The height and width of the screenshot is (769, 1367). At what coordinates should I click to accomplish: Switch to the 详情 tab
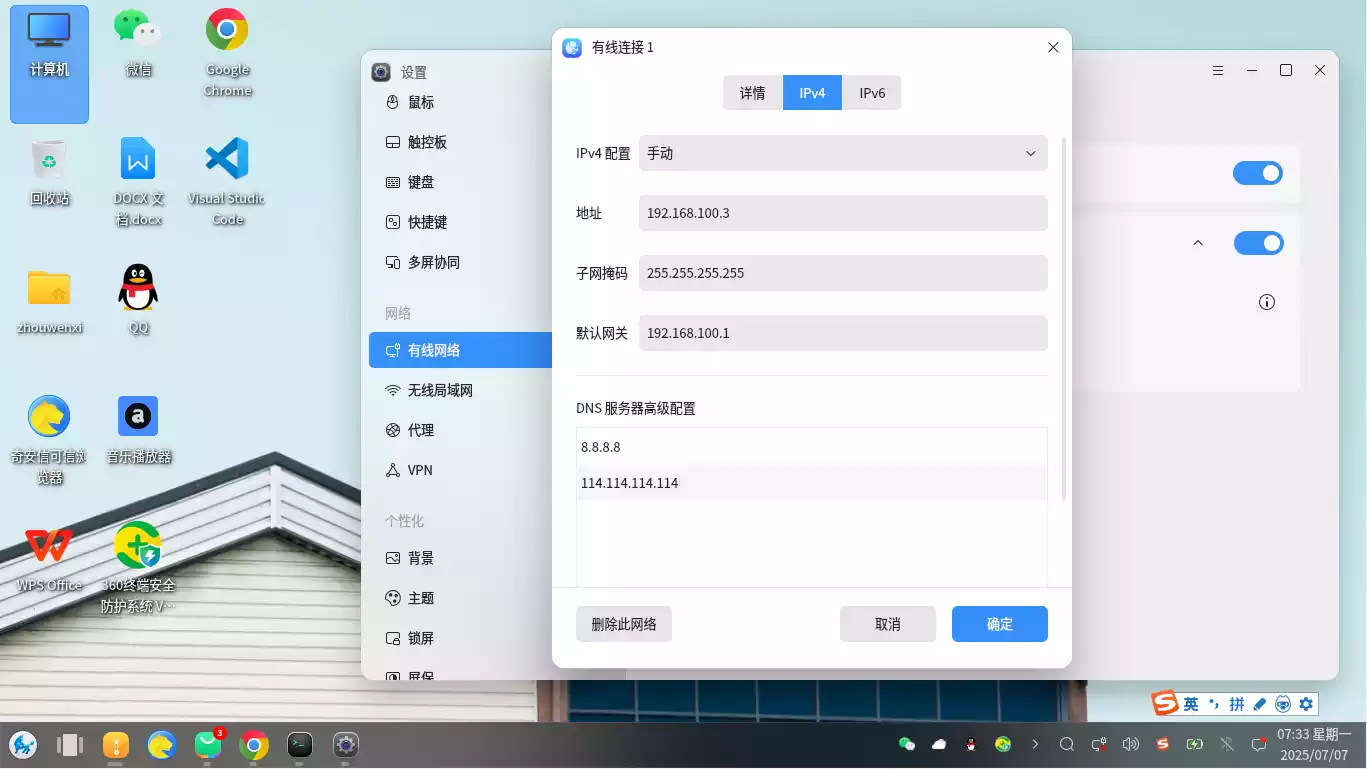[x=753, y=93]
